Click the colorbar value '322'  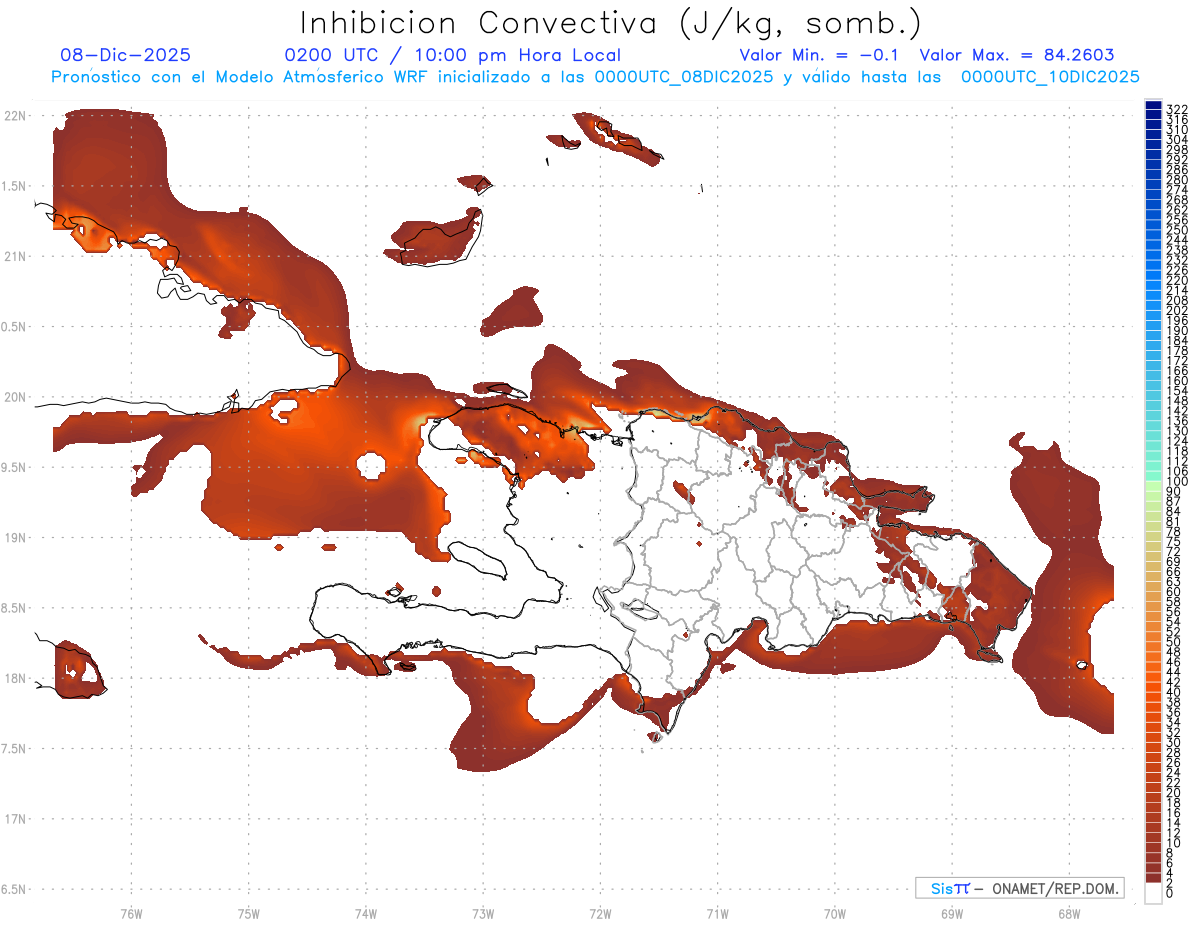[x=1177, y=109]
